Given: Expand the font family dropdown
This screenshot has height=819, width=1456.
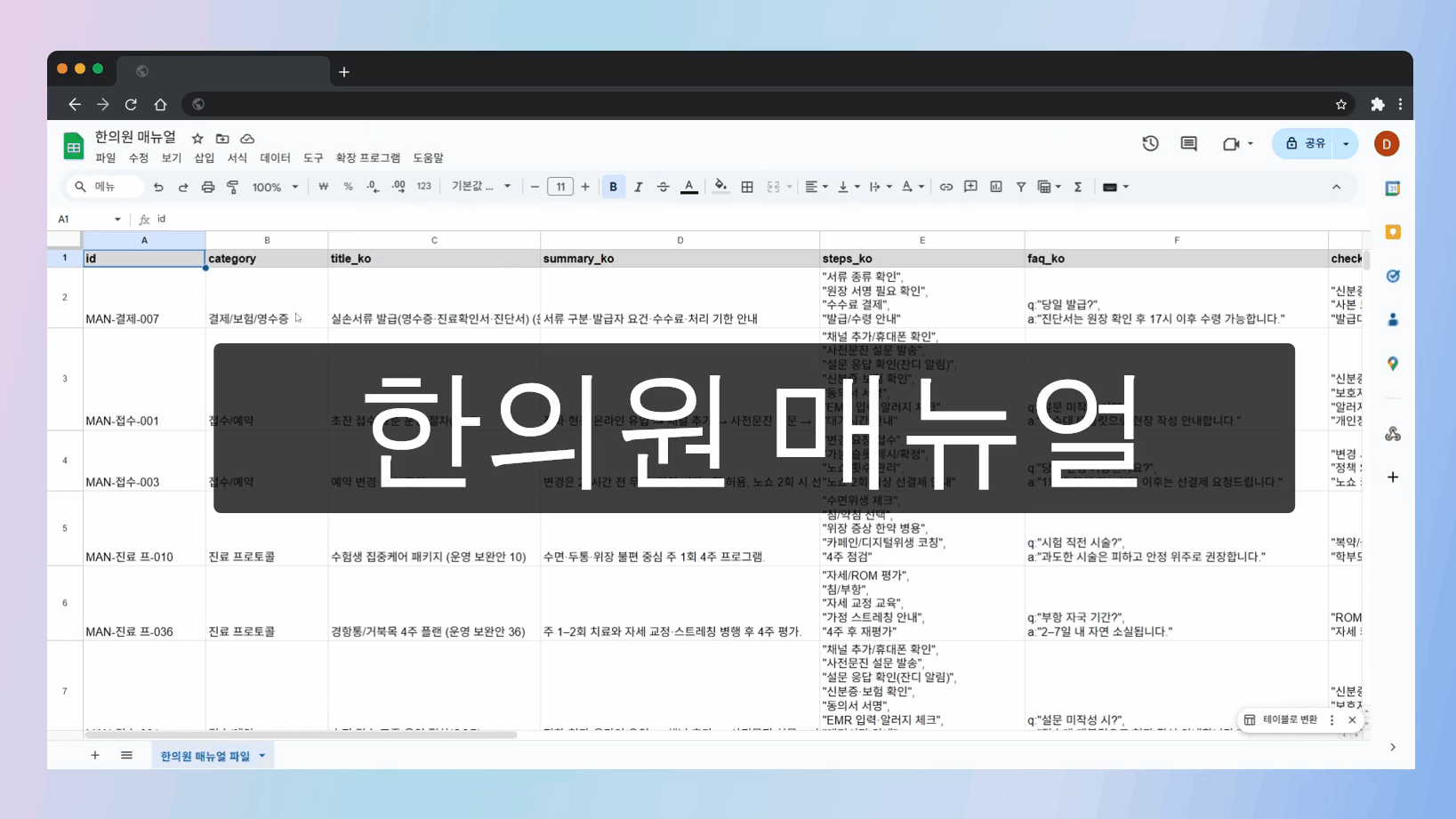Looking at the screenshot, I should 481,187.
